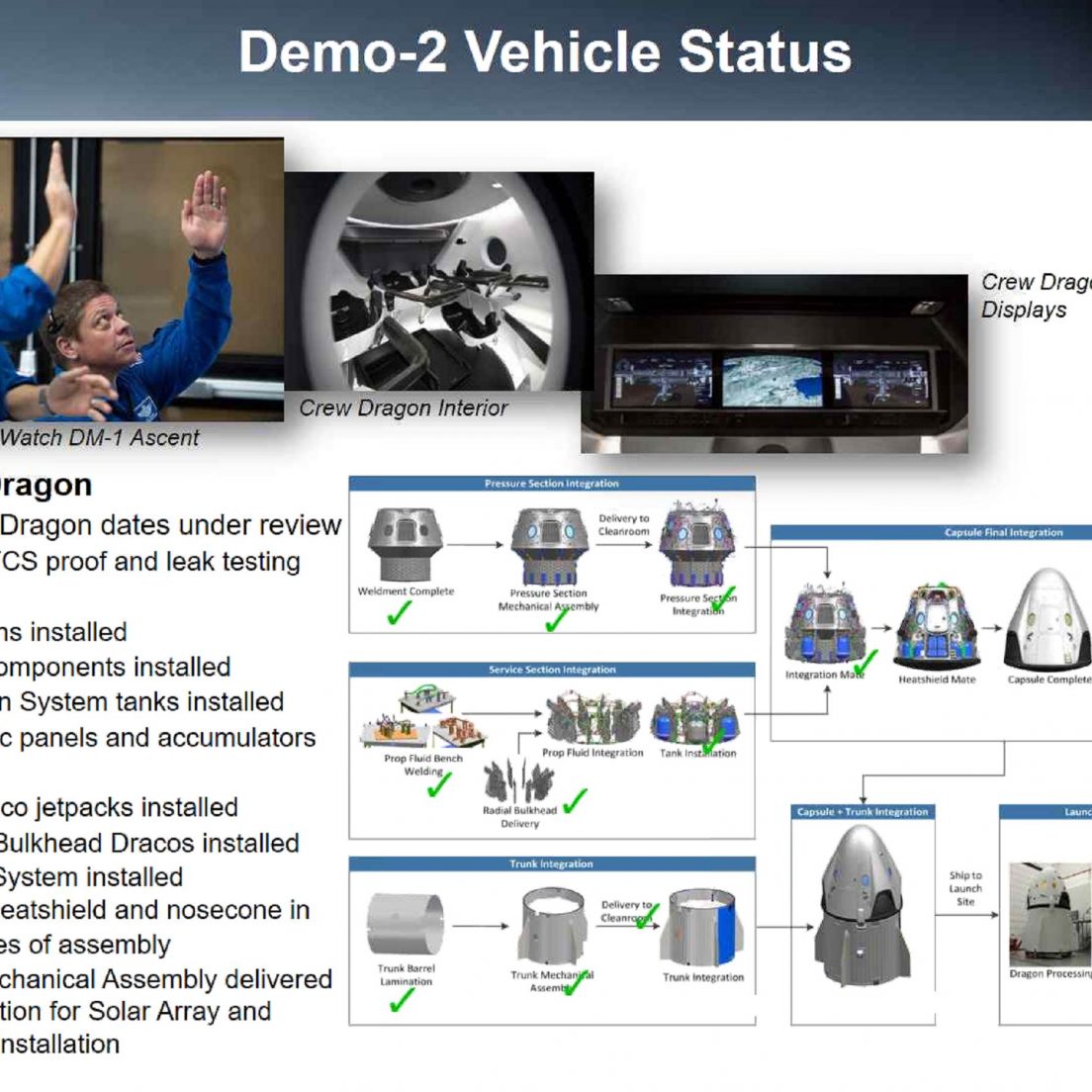Click the "Capsule + Trunk Integration" header bar
The image size is (1092, 1092).
(x=863, y=812)
